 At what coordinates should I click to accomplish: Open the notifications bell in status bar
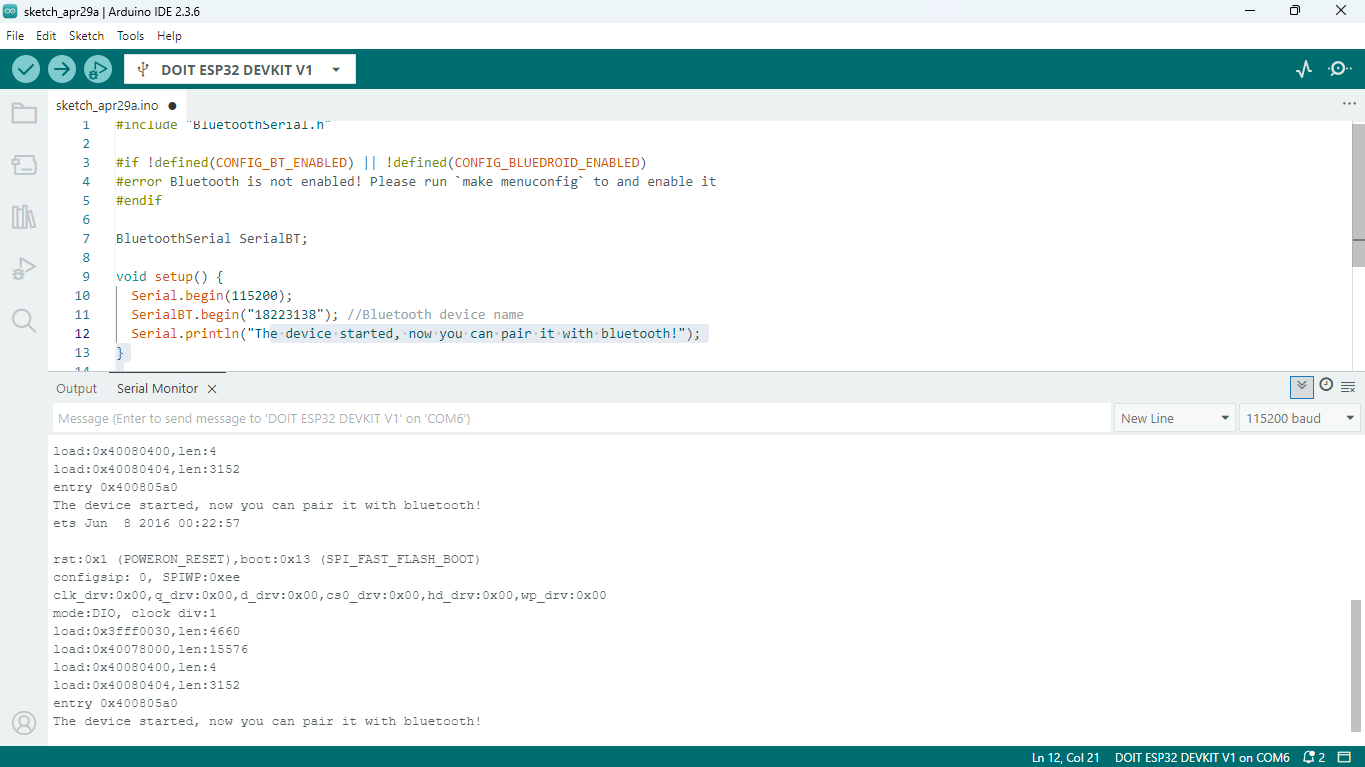coord(1313,757)
